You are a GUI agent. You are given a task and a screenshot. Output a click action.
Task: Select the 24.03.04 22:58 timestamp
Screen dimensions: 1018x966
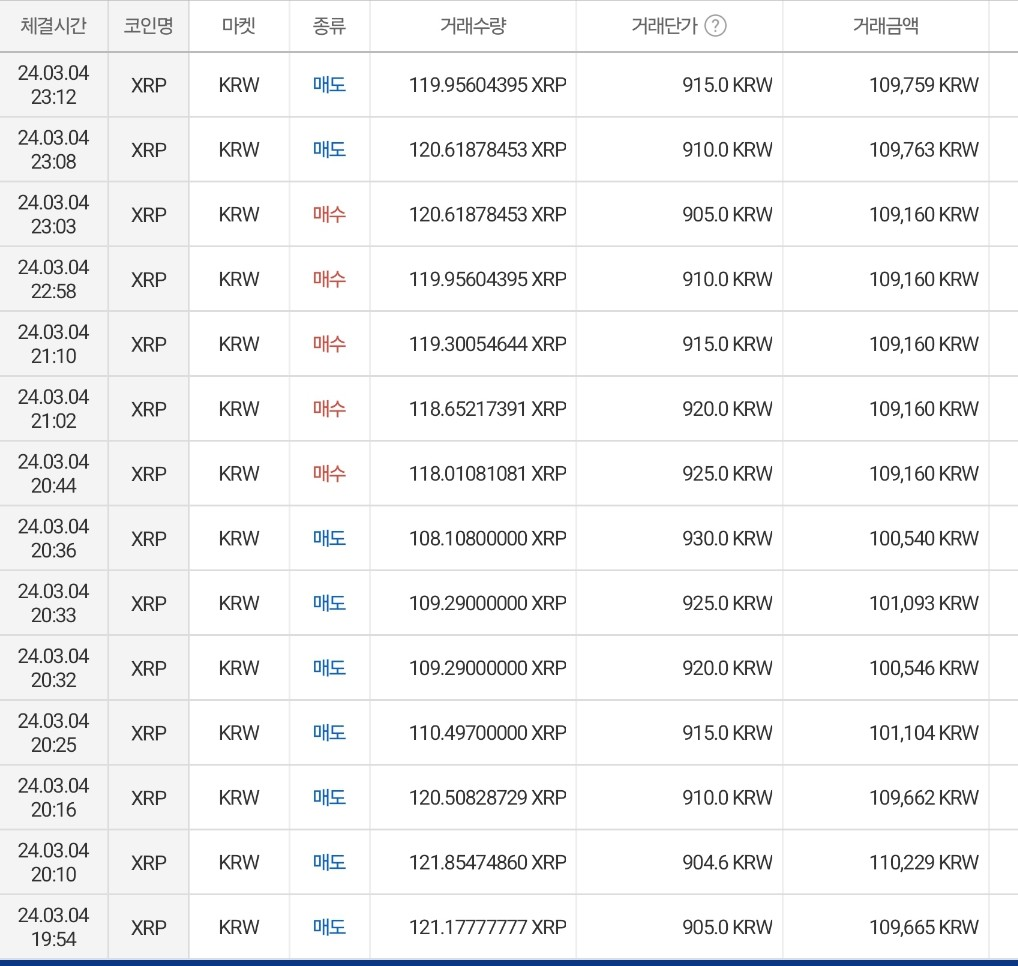(x=53, y=279)
